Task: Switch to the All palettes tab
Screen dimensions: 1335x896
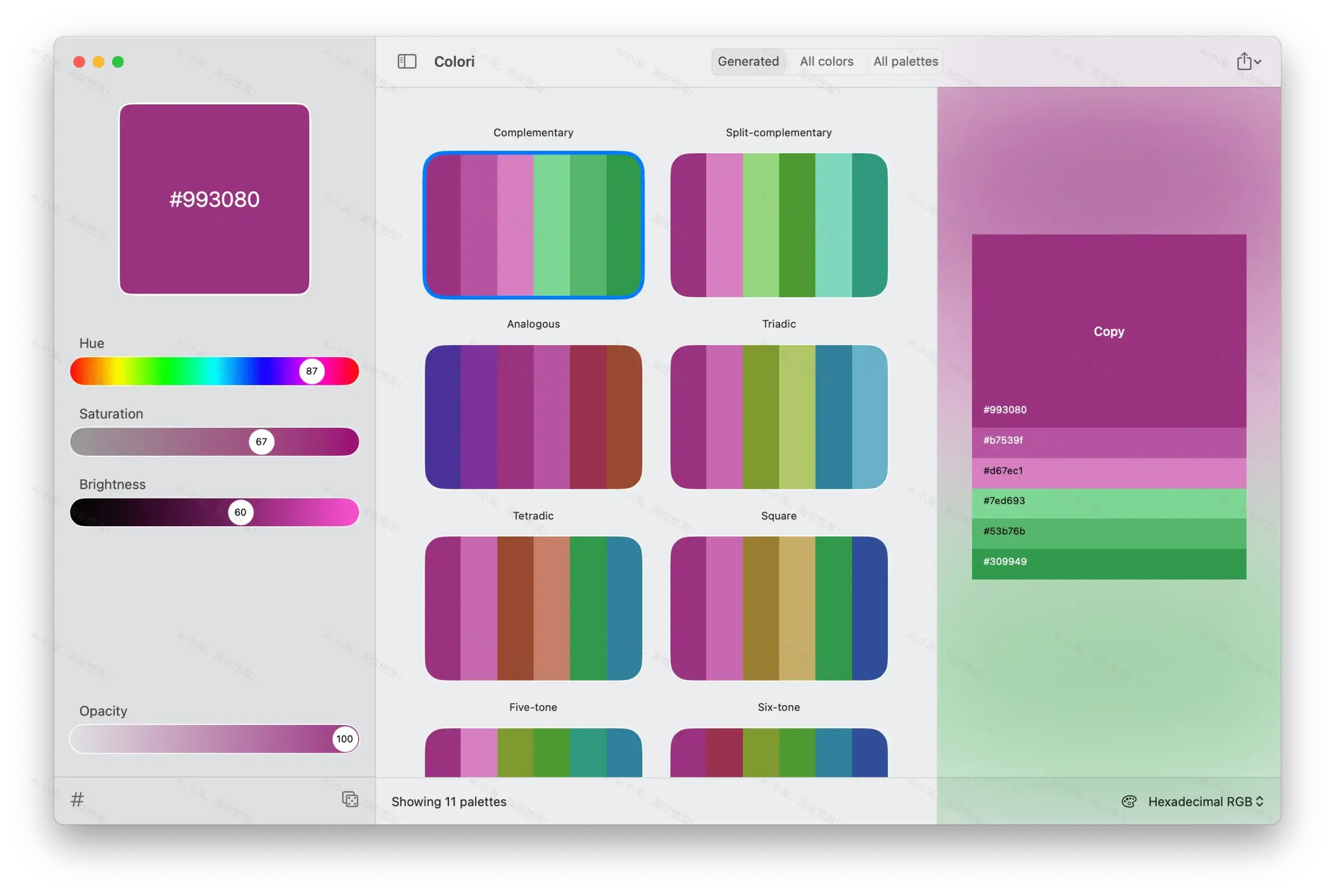Action: (x=905, y=61)
